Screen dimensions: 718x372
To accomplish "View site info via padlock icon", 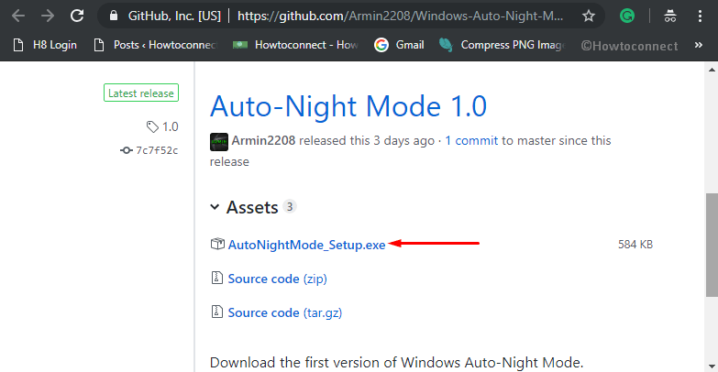I will [114, 16].
